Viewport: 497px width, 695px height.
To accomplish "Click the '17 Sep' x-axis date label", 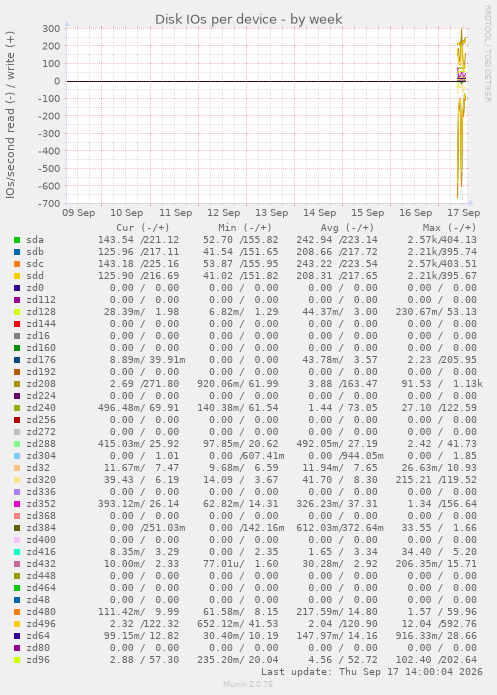I will click(463, 213).
